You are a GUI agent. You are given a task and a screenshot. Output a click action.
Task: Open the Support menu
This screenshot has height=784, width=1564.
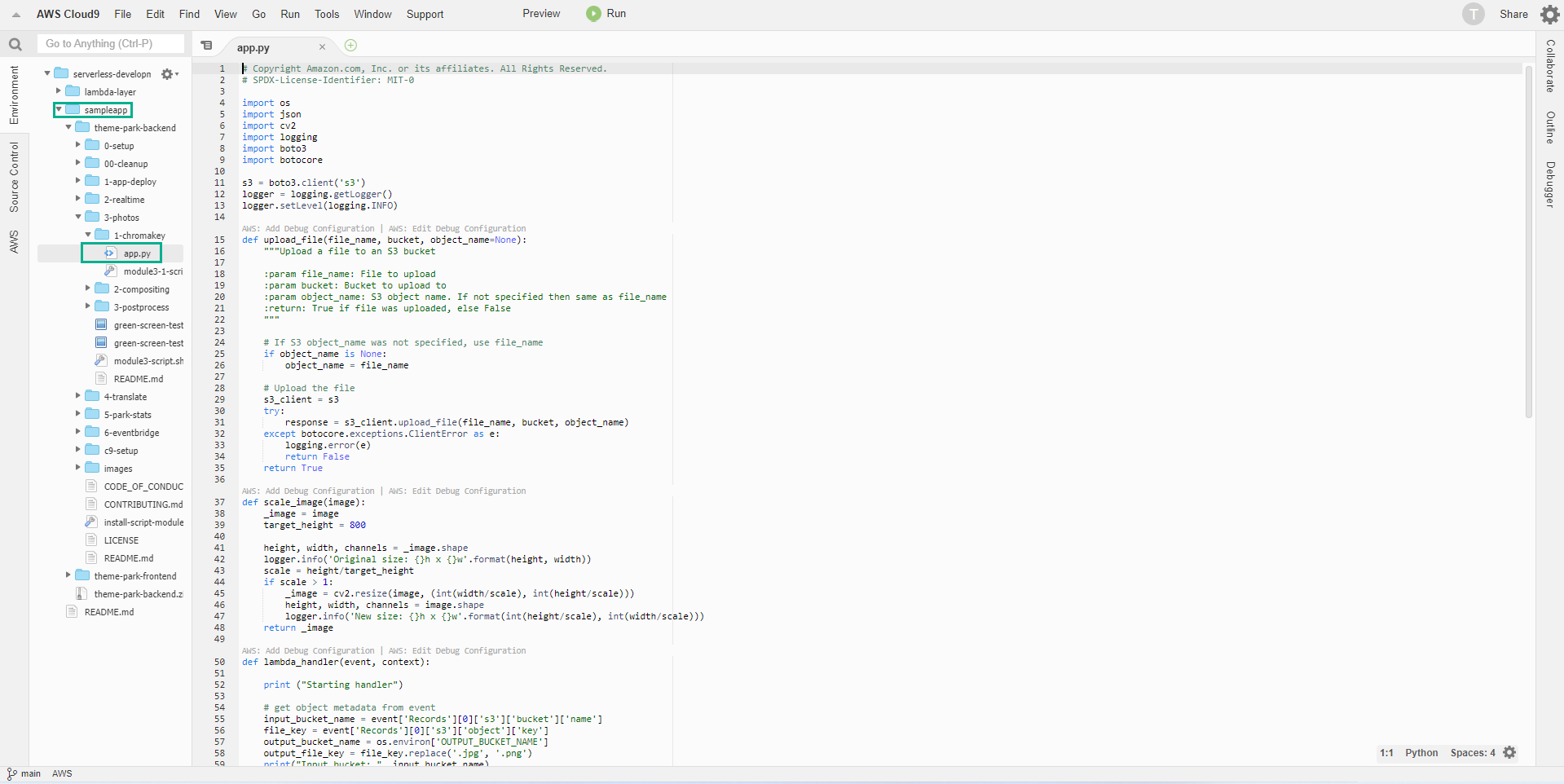[425, 14]
